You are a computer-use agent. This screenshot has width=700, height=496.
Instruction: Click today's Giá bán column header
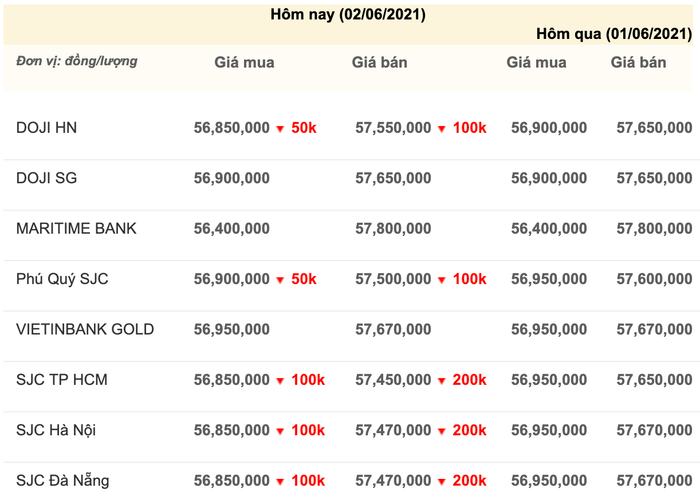[x=379, y=62]
